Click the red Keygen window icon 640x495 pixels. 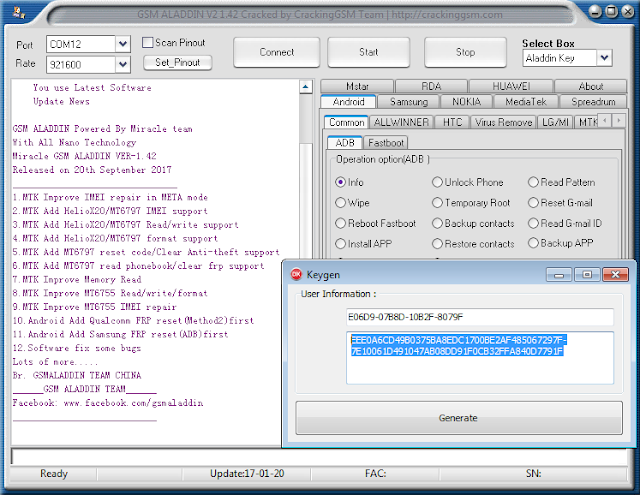(296, 274)
